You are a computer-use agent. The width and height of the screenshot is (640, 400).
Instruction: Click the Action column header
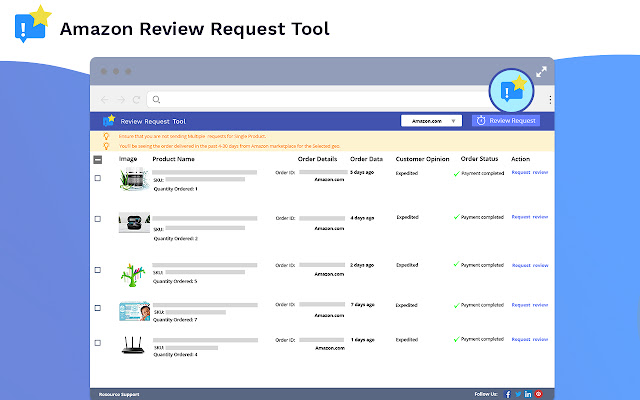[520, 159]
